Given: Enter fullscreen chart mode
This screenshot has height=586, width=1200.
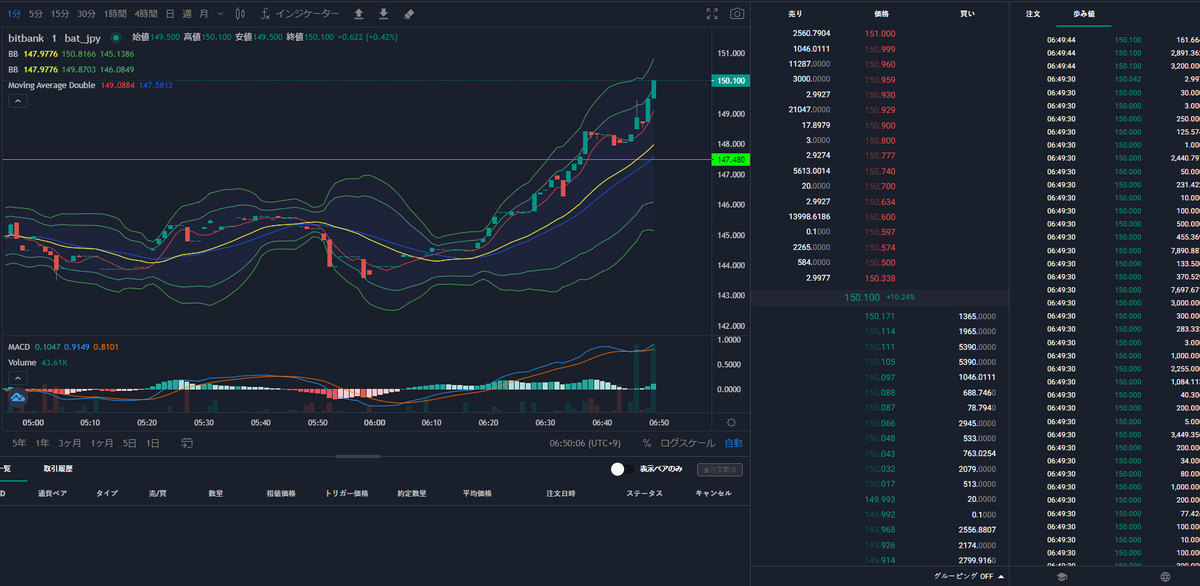Looking at the screenshot, I should [712, 14].
